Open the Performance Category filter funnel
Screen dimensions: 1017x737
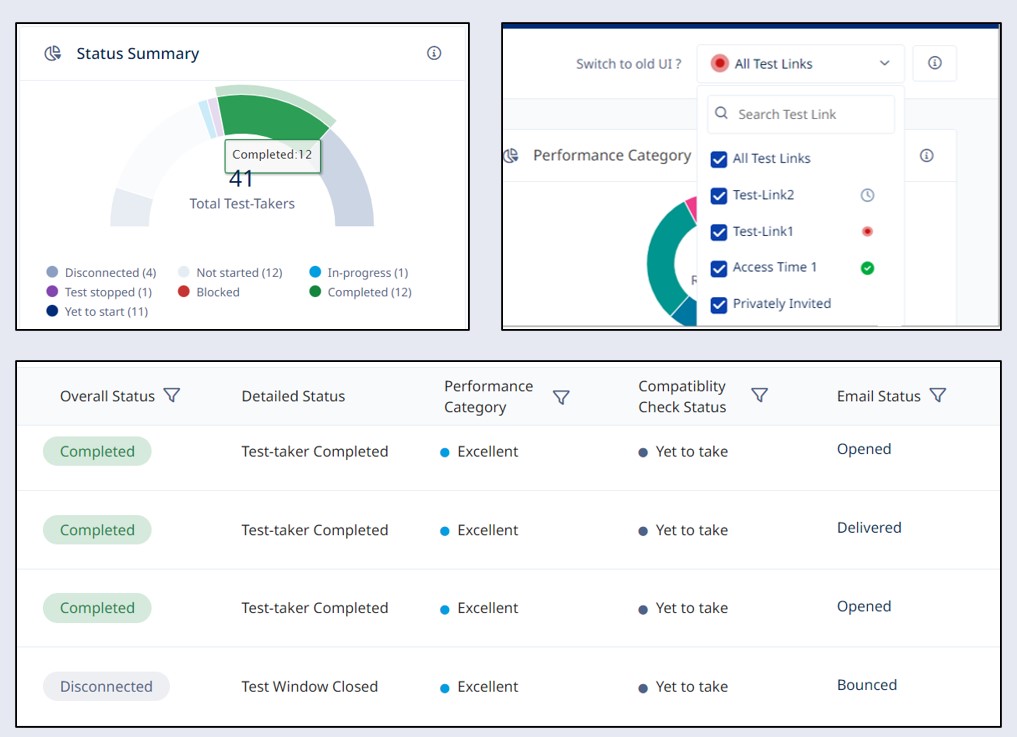(561, 397)
